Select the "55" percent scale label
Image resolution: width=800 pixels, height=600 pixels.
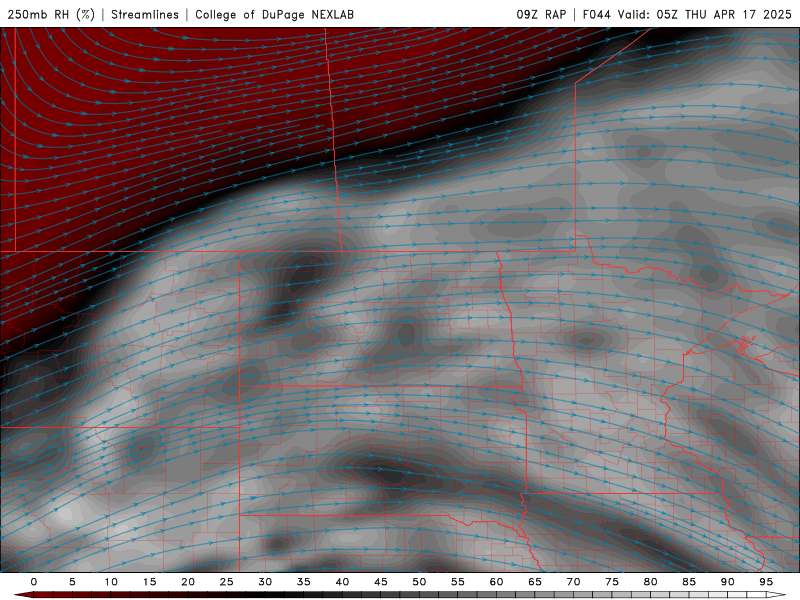click(458, 582)
